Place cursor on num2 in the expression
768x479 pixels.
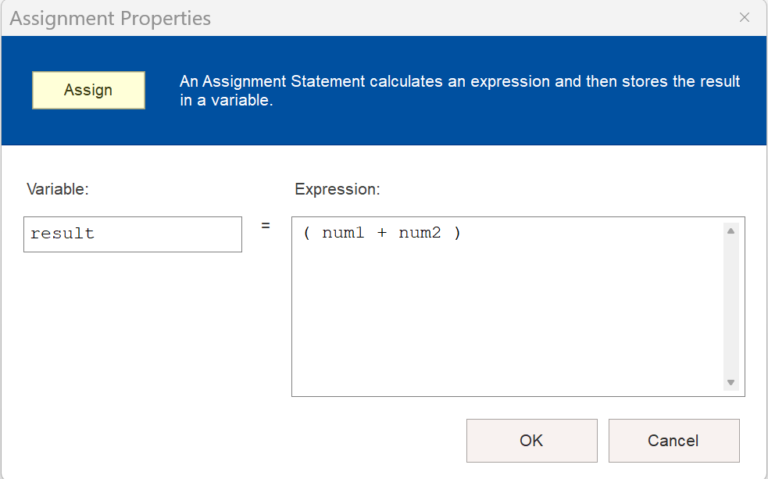pos(419,234)
